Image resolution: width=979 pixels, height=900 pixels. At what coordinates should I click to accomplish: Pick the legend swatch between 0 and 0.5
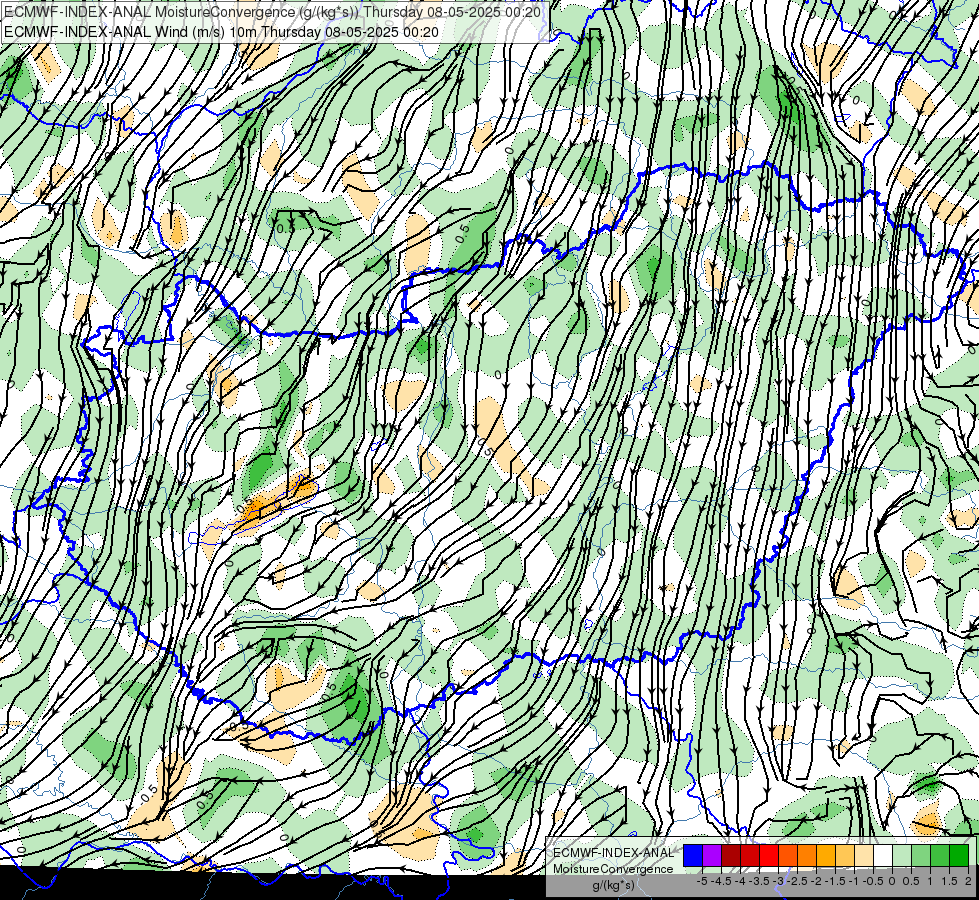click(902, 855)
